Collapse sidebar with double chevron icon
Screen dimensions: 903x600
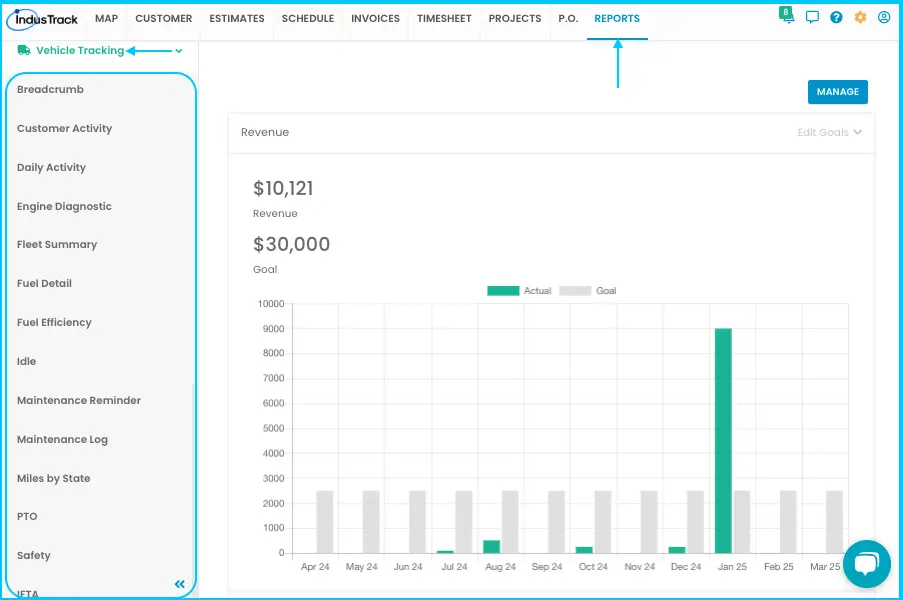click(180, 584)
